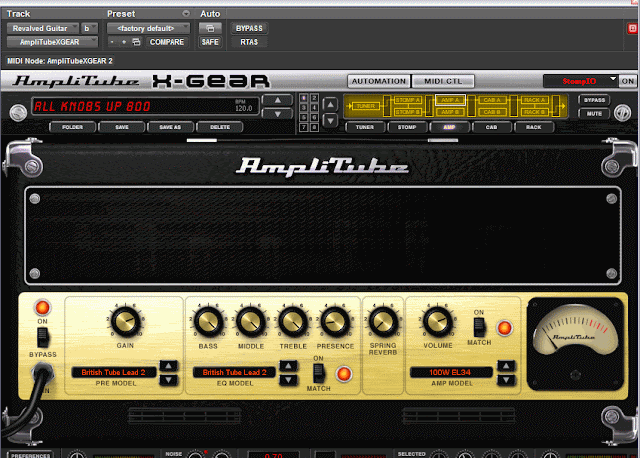Image resolution: width=640 pixels, height=458 pixels.
Task: Switch to the Cab module tab
Action: pyautogui.click(x=491, y=127)
